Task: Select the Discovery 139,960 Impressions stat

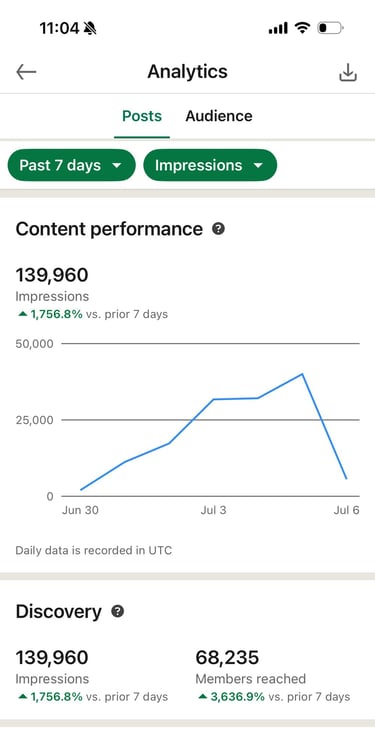Action: point(52,657)
